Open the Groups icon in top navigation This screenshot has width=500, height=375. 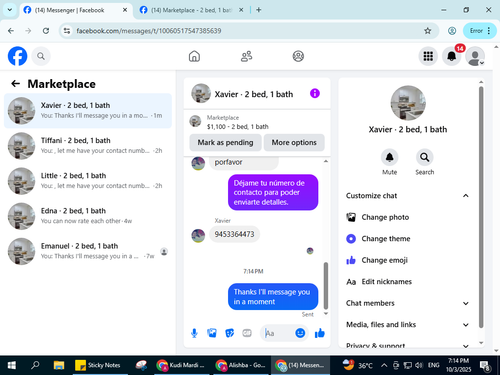pyautogui.click(x=298, y=56)
